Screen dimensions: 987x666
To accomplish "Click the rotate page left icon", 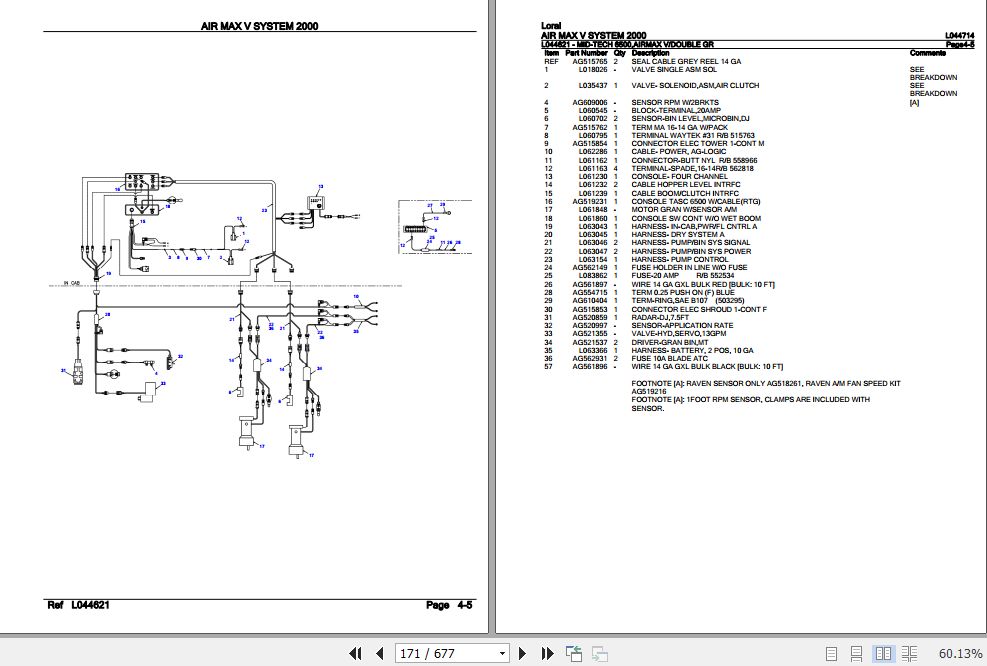I will click(x=574, y=653).
